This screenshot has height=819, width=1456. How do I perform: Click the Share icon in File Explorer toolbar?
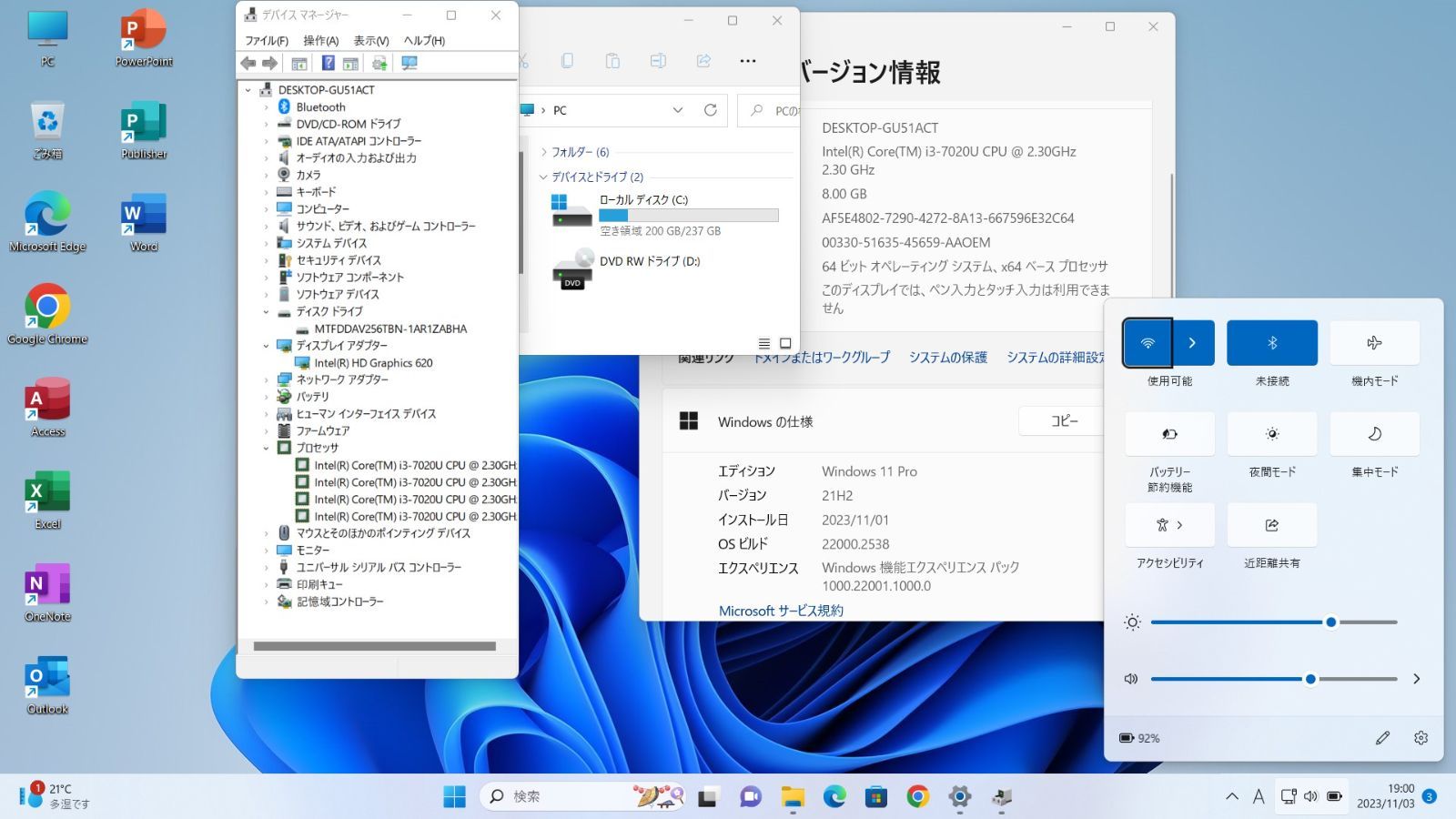click(703, 60)
